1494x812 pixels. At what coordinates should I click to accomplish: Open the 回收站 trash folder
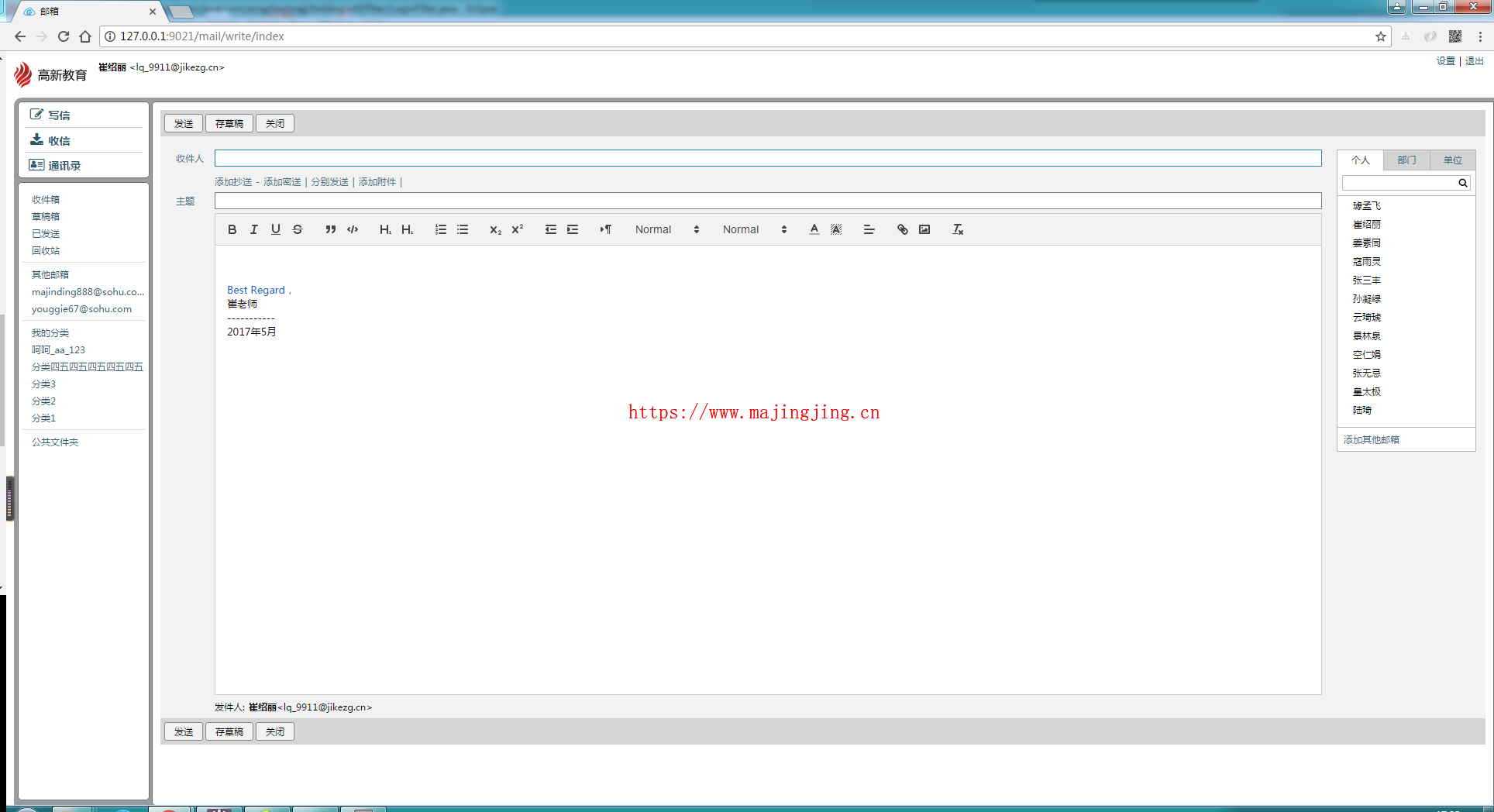click(x=46, y=251)
